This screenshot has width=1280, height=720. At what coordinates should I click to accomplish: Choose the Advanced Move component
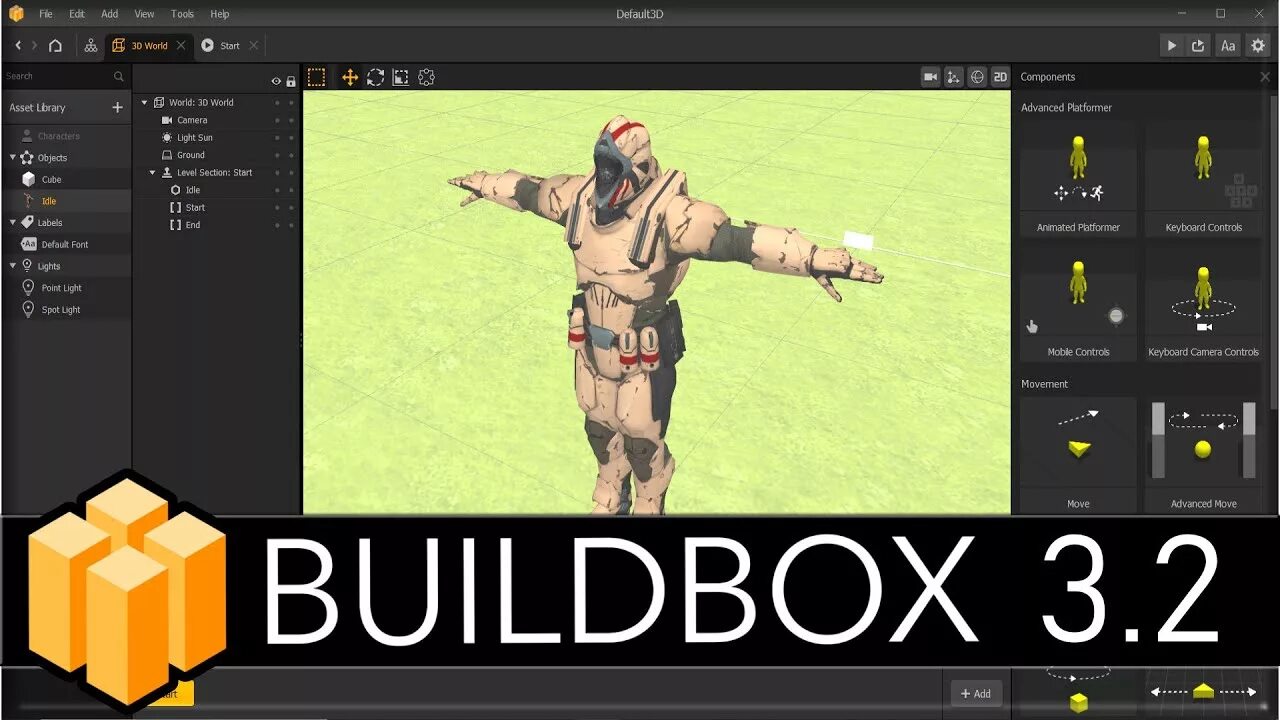click(x=1203, y=456)
